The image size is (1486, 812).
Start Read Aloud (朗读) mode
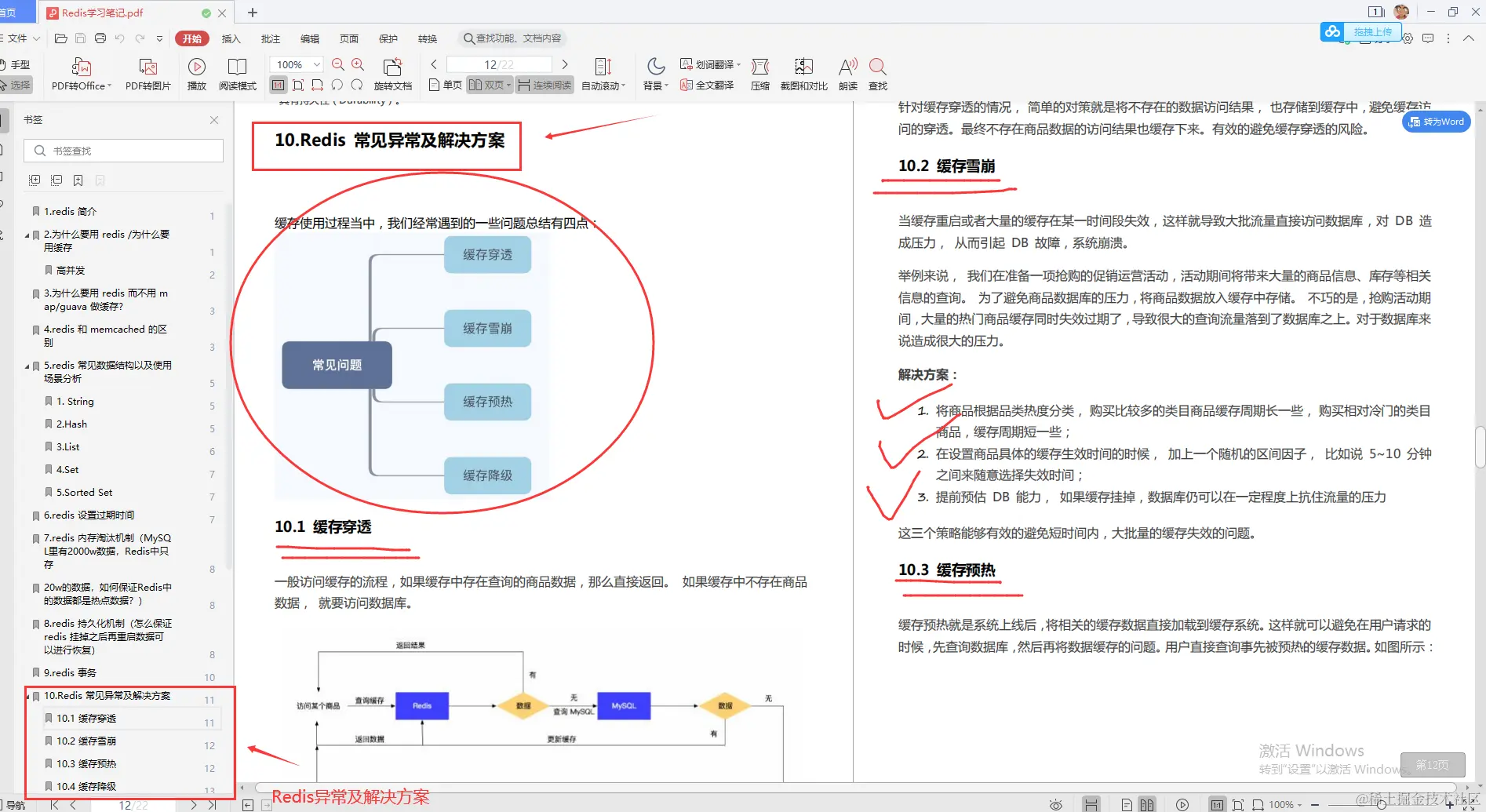[x=847, y=75]
